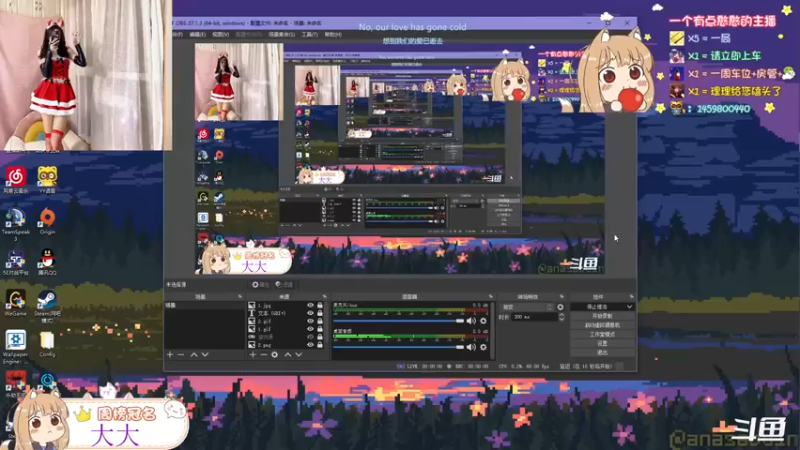
Task: Open the 5E platform desktop shortcut
Action: tap(16, 262)
